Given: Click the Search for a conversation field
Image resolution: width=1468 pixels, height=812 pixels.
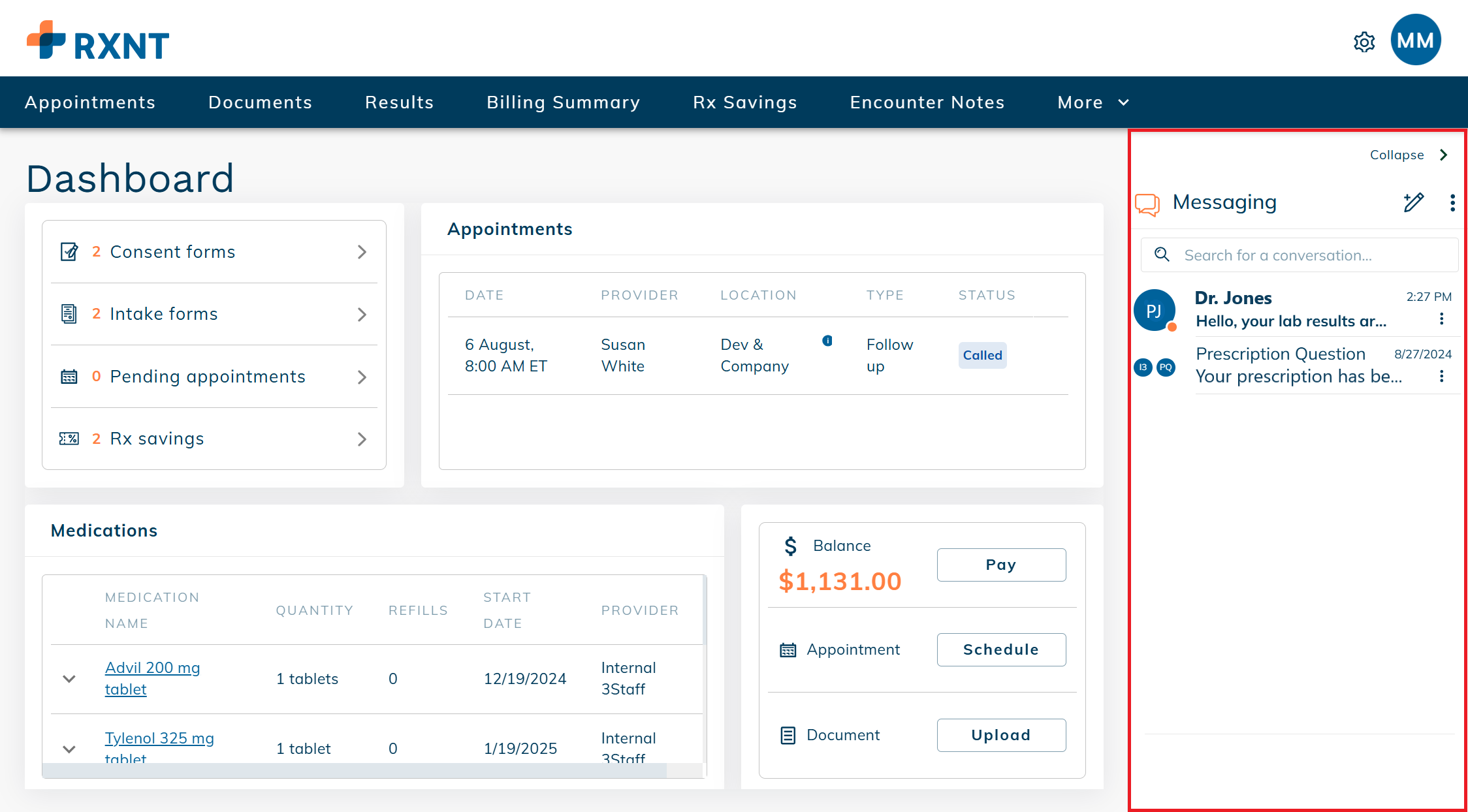Looking at the screenshot, I should pos(1300,255).
